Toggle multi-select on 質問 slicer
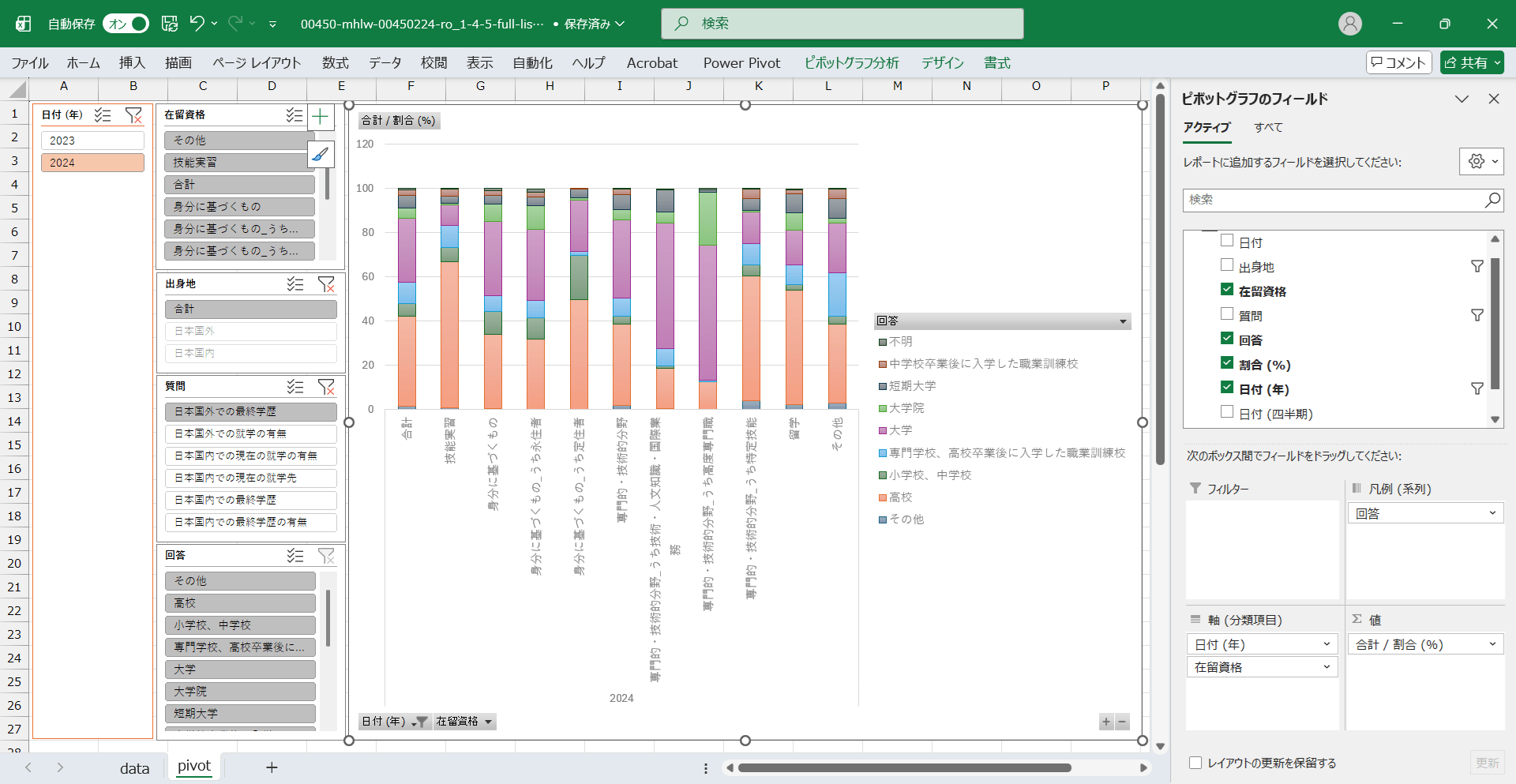Viewport: 1516px width, 784px height. (295, 387)
